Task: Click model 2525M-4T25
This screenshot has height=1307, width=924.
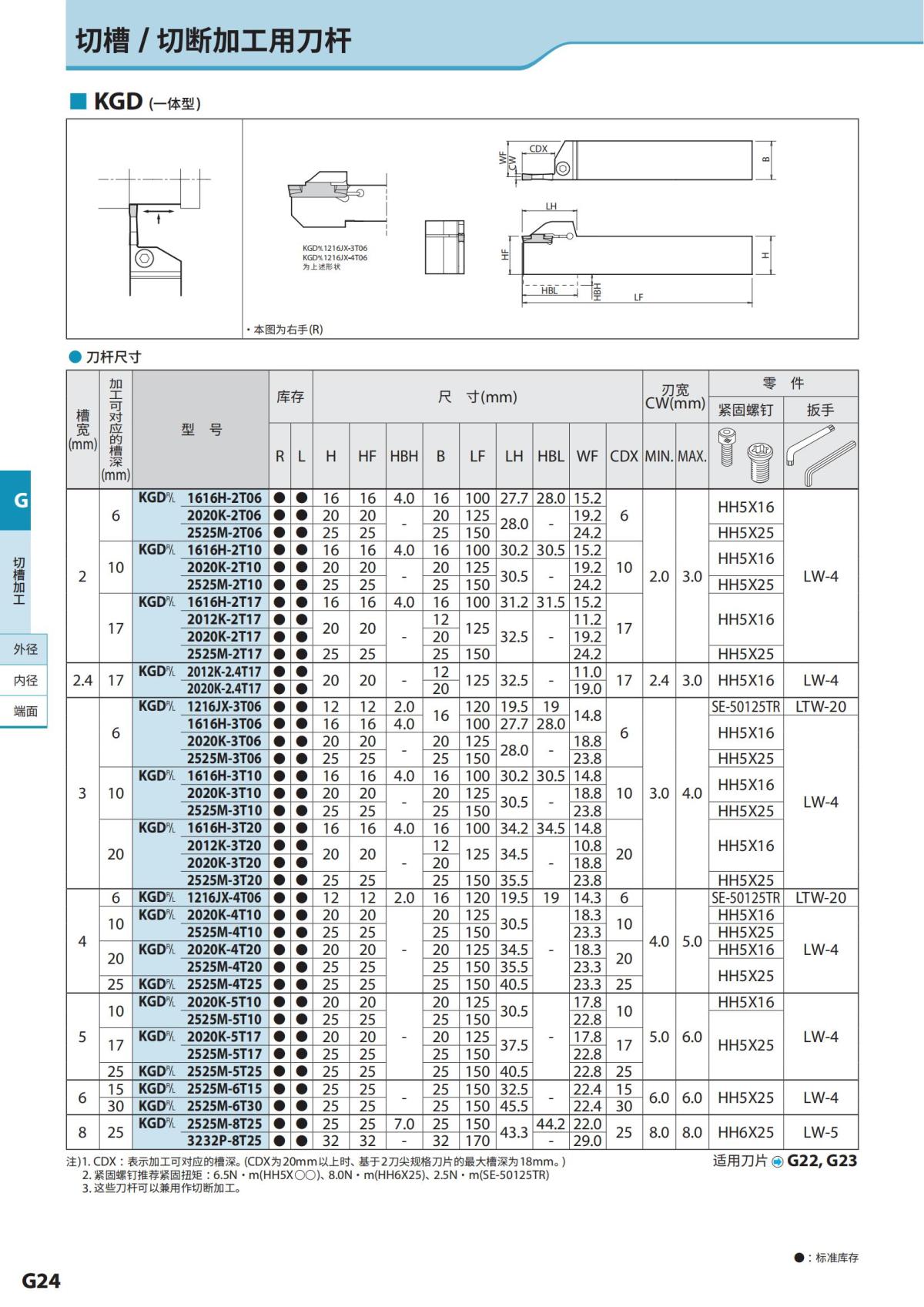Action: [x=224, y=984]
